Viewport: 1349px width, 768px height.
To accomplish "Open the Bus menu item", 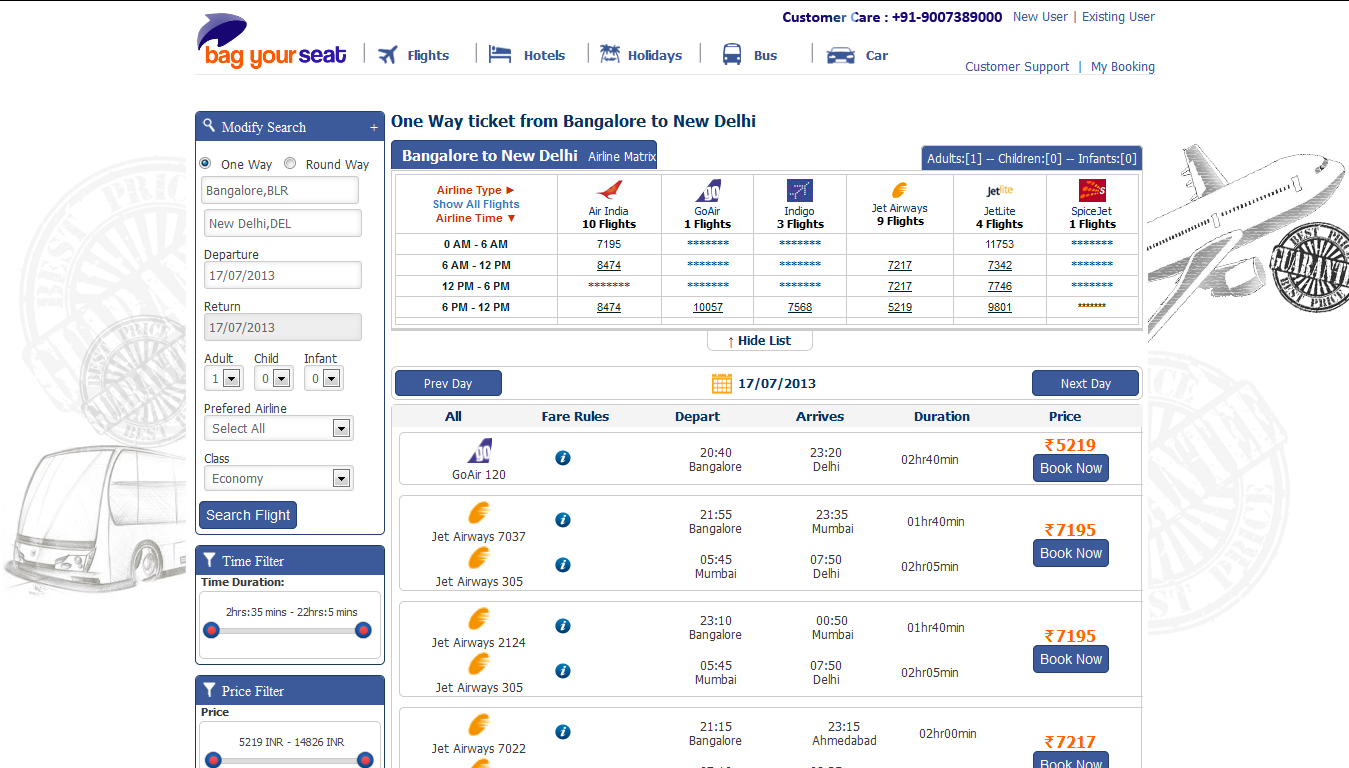I will 766,56.
